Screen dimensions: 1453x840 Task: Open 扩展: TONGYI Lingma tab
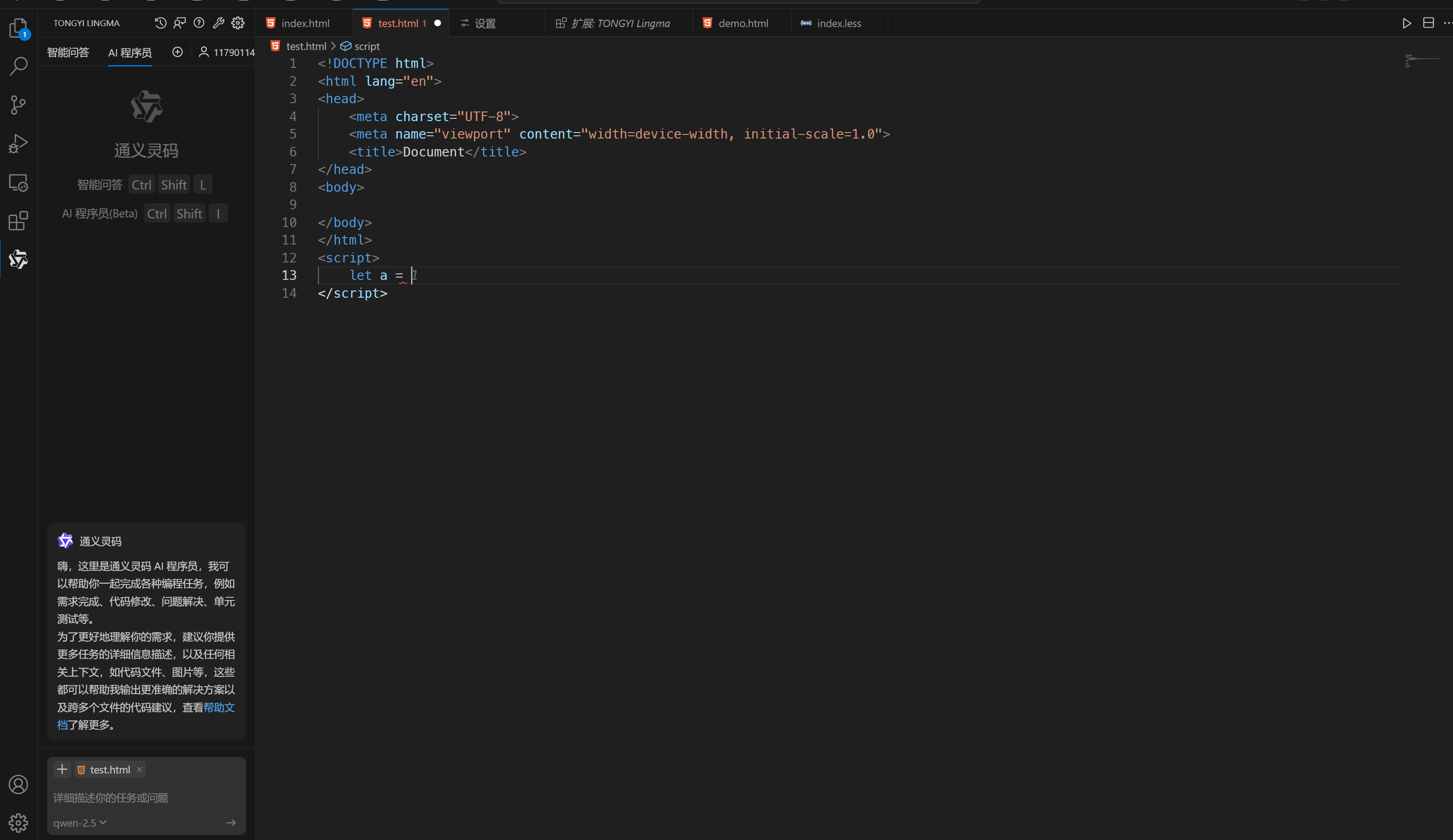coord(619,23)
